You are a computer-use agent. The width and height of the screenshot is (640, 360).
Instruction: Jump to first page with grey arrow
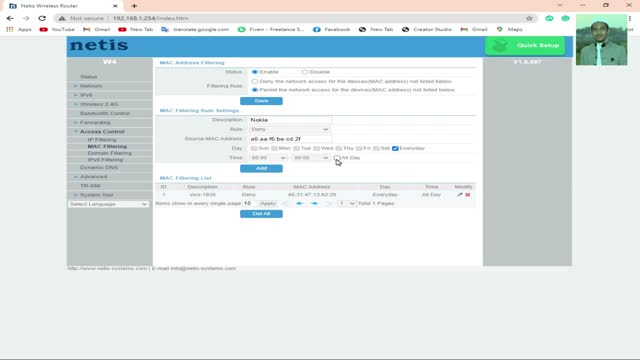285,203
